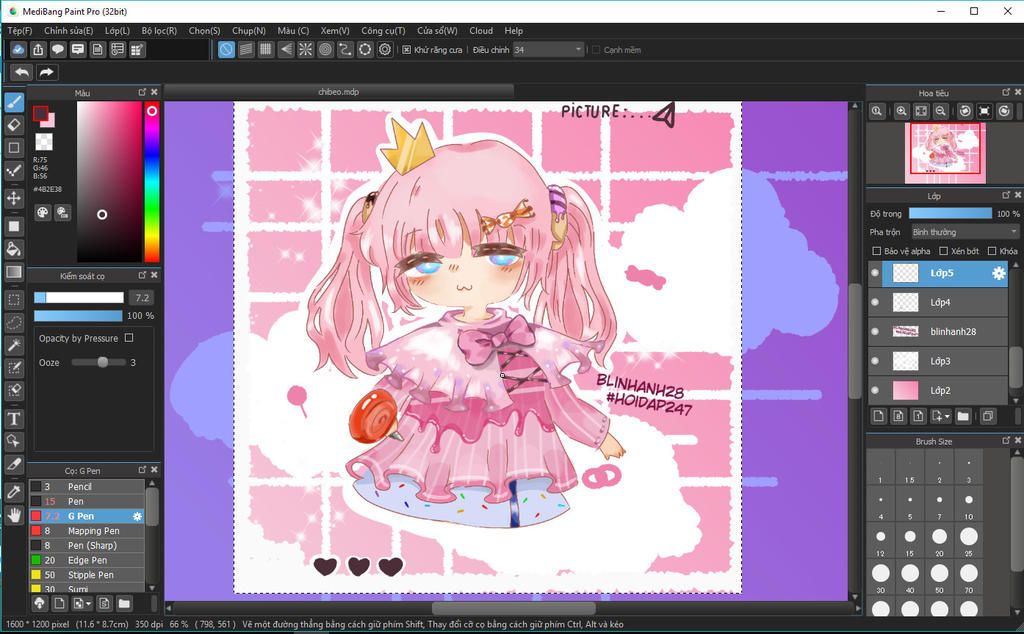Hide the blinhanh28 layer
1024x634 pixels.
click(x=875, y=332)
